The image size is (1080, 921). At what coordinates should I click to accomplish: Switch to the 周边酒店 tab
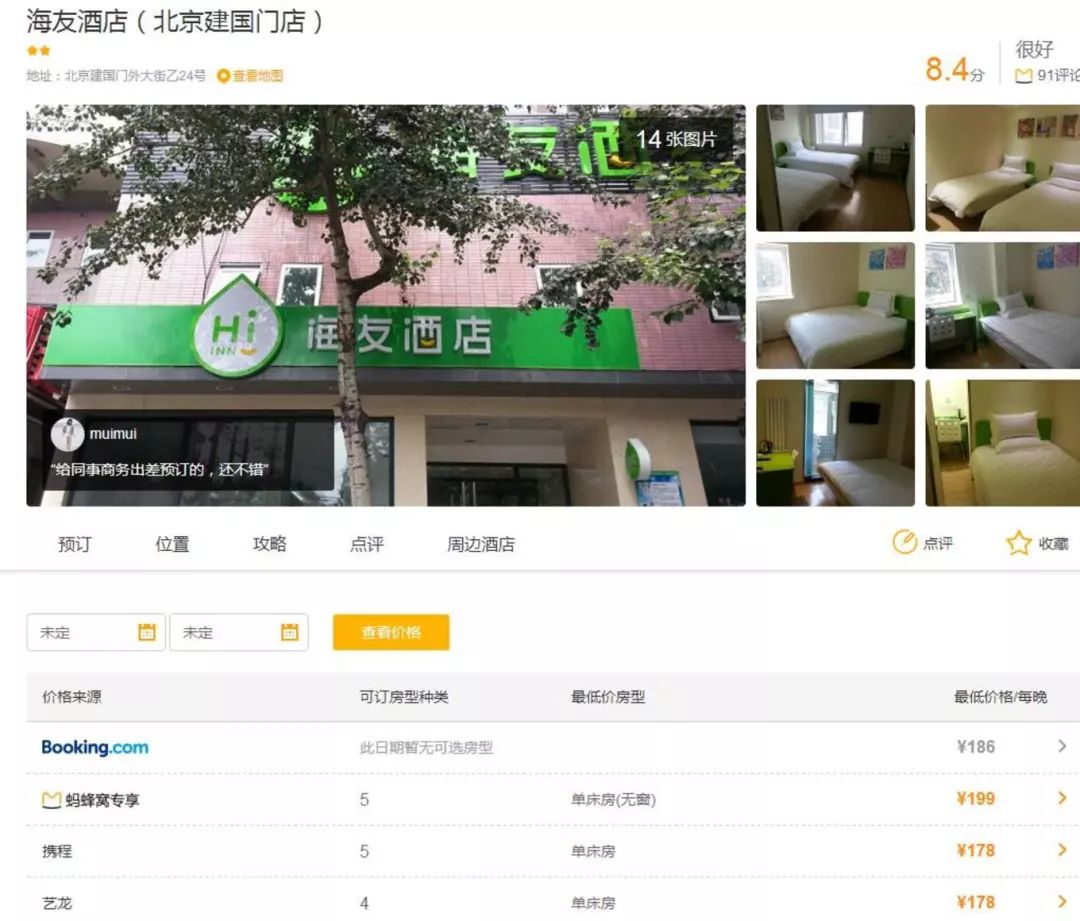click(x=481, y=544)
